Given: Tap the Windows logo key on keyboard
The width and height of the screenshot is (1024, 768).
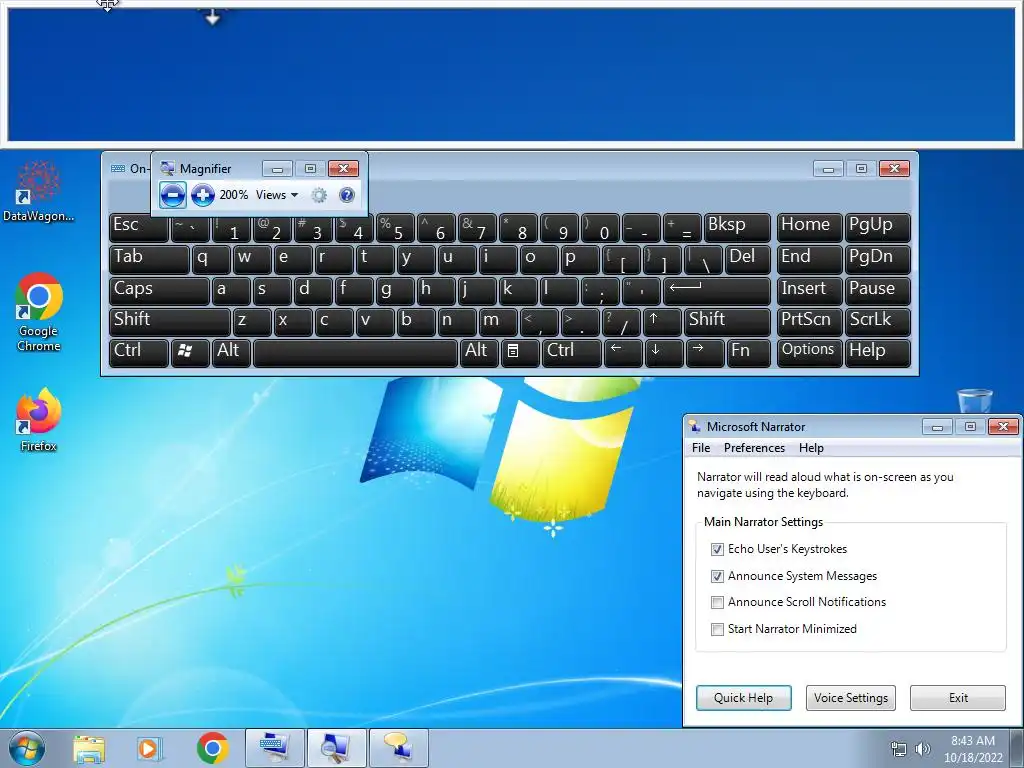Looking at the screenshot, I should click(189, 353).
